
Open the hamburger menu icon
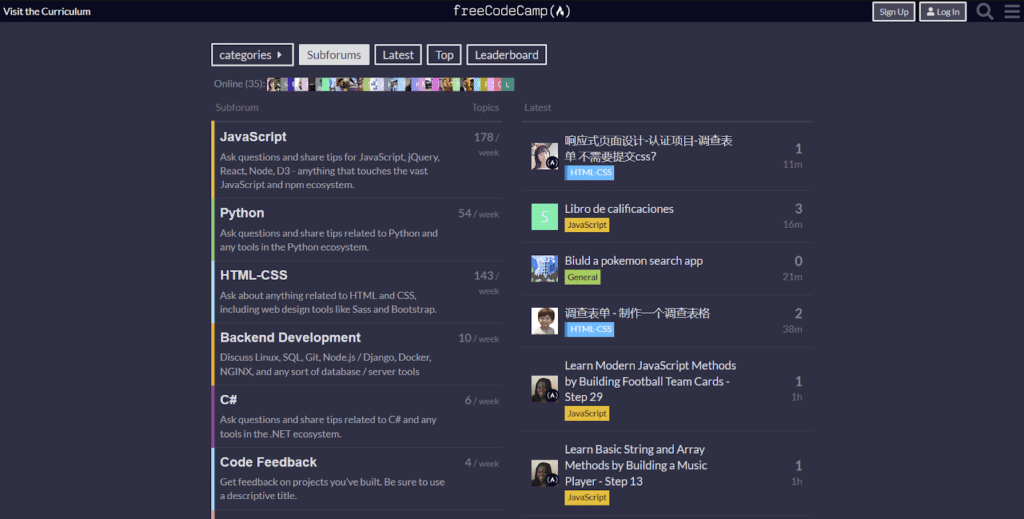[1012, 11]
